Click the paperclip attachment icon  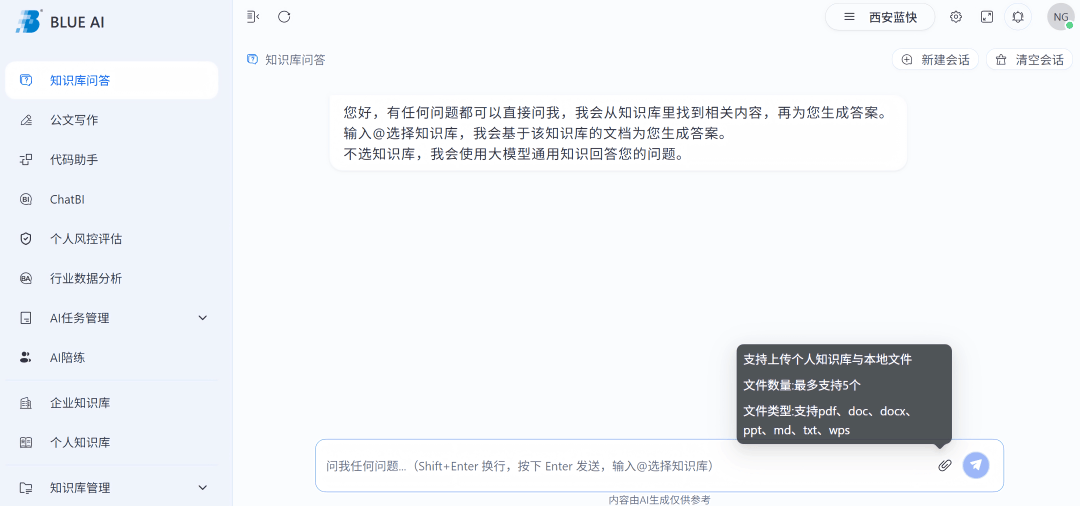point(944,465)
